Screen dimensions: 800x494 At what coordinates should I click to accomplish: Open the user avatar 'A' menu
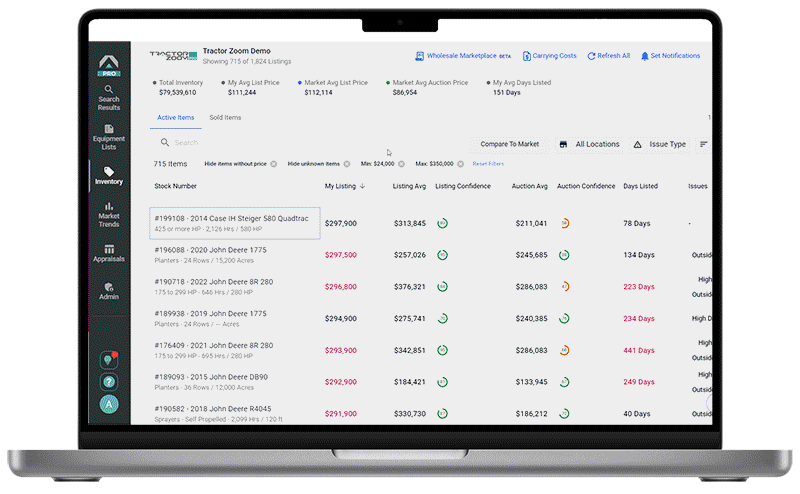click(109, 404)
